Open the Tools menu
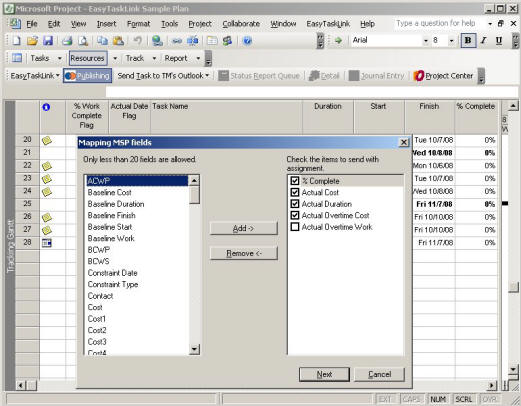 pyautogui.click(x=169, y=24)
